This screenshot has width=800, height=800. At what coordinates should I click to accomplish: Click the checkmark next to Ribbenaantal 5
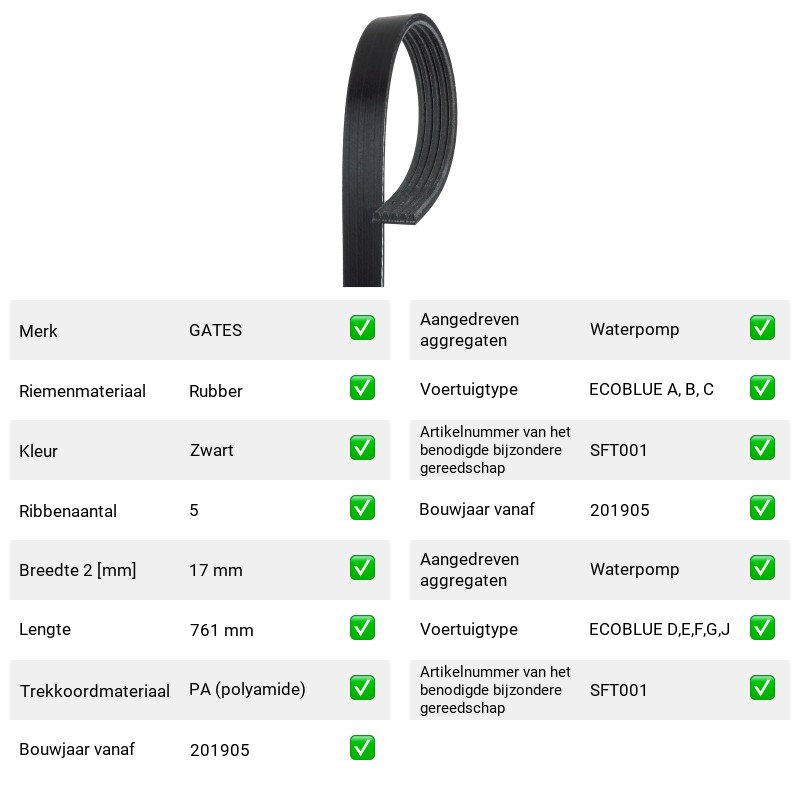point(362,508)
